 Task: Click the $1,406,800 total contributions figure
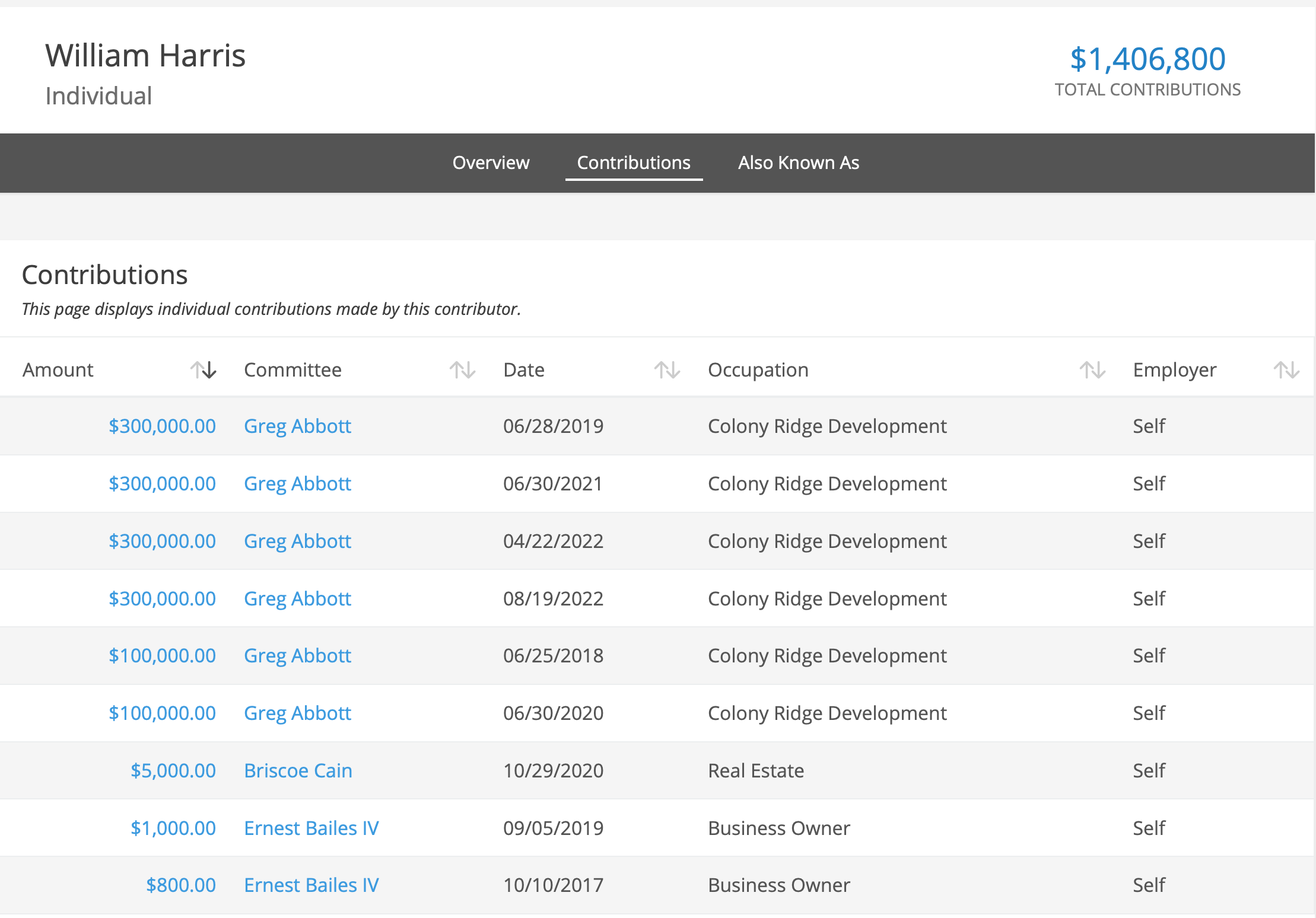click(x=1147, y=59)
